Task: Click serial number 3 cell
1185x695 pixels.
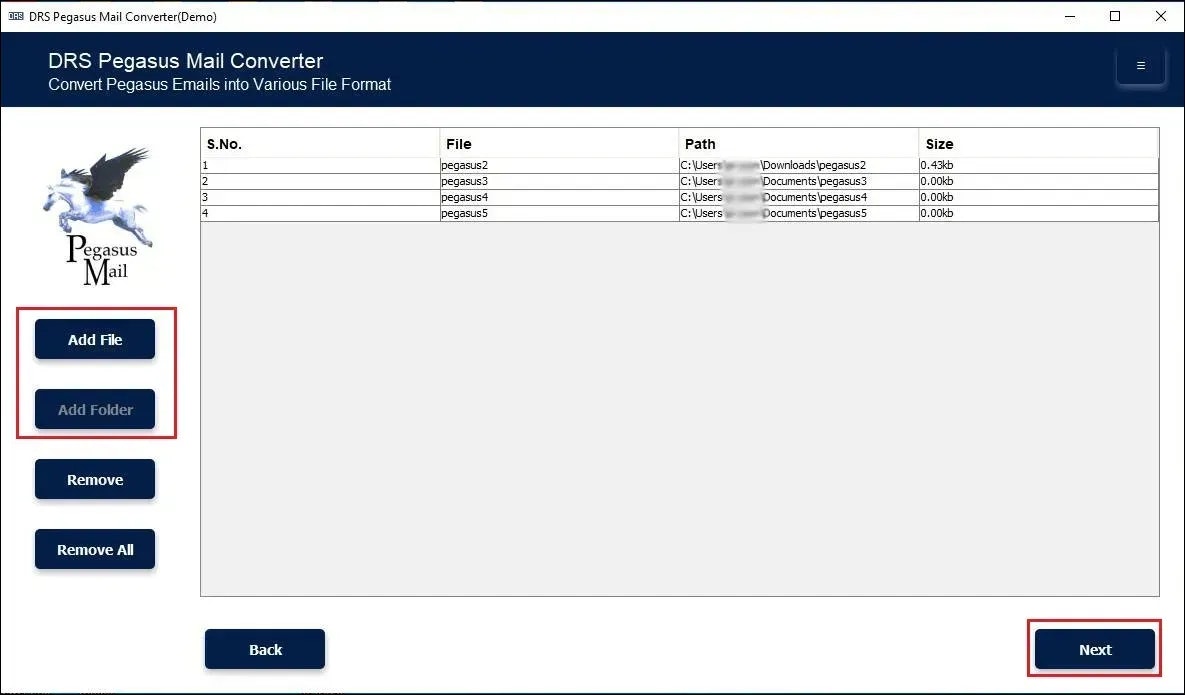Action: (320, 197)
